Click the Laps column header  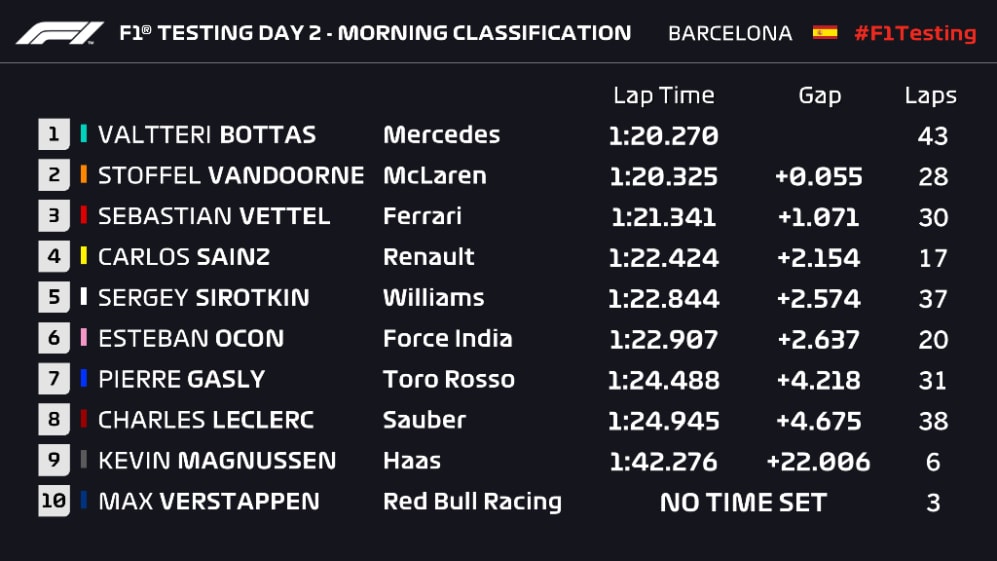click(930, 95)
